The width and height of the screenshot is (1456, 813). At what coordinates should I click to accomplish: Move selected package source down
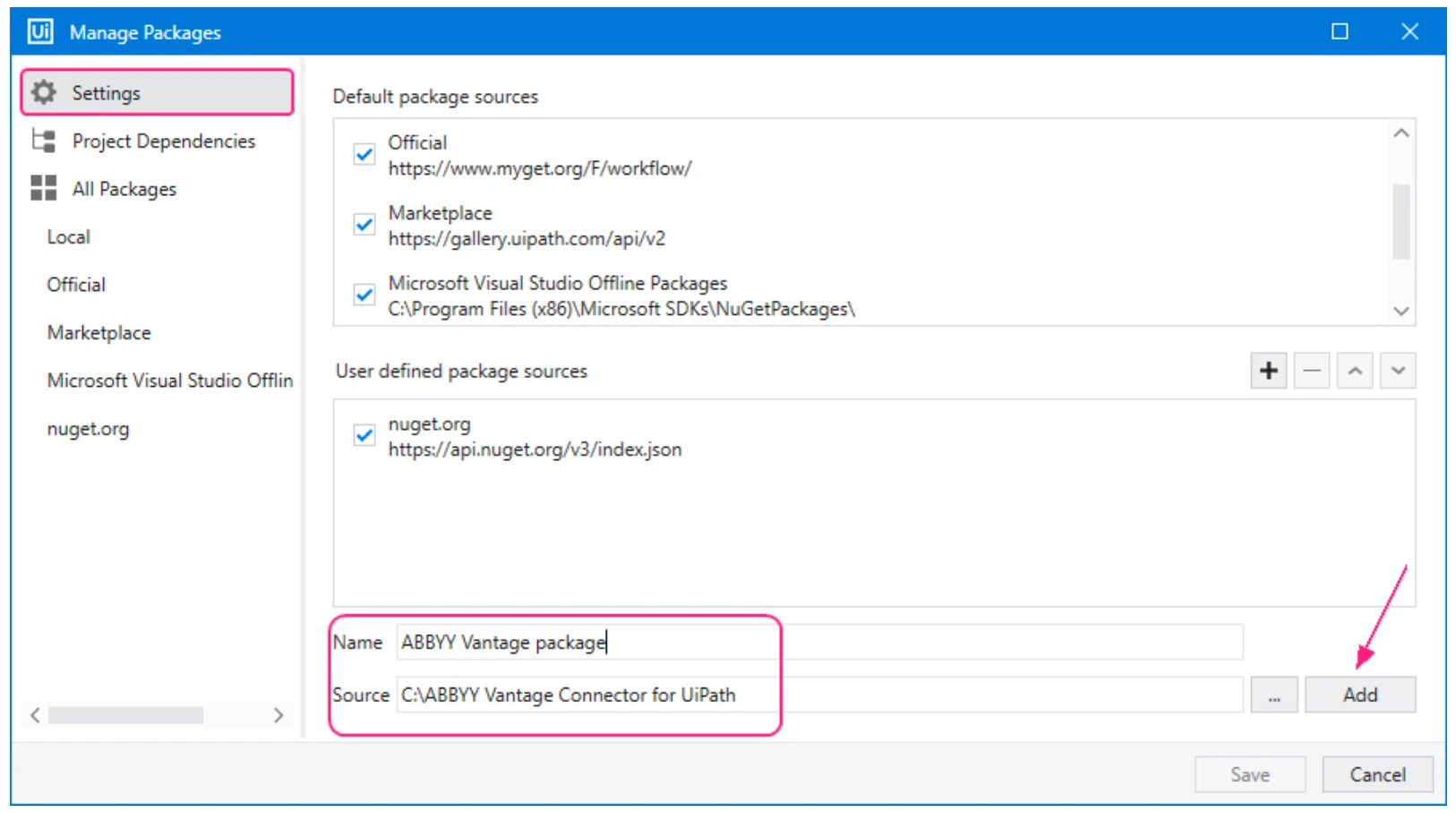(1397, 370)
